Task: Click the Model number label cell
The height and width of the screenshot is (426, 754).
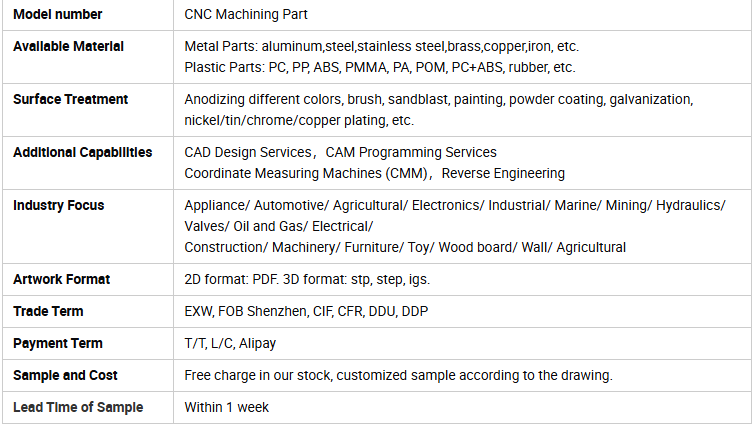Action: pos(88,14)
